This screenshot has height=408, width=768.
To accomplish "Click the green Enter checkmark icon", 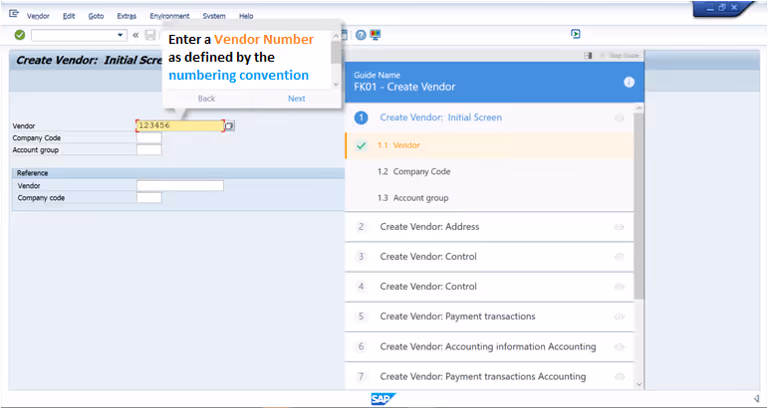I will pyautogui.click(x=20, y=35).
